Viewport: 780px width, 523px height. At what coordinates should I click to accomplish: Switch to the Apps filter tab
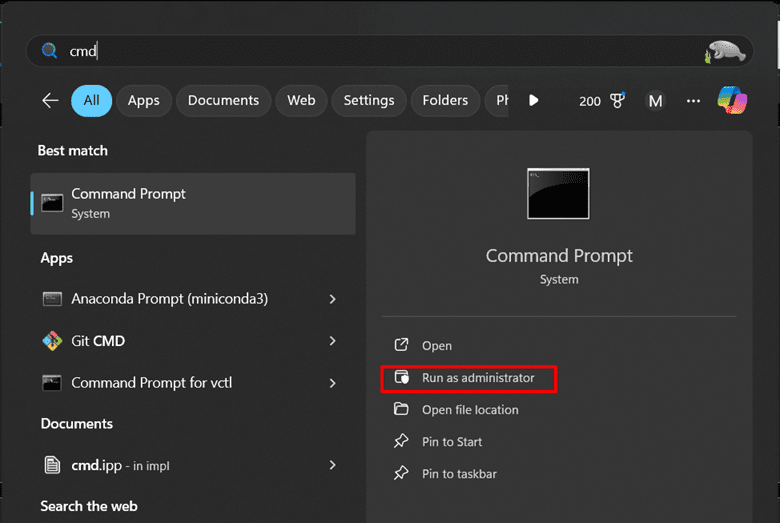tap(144, 101)
